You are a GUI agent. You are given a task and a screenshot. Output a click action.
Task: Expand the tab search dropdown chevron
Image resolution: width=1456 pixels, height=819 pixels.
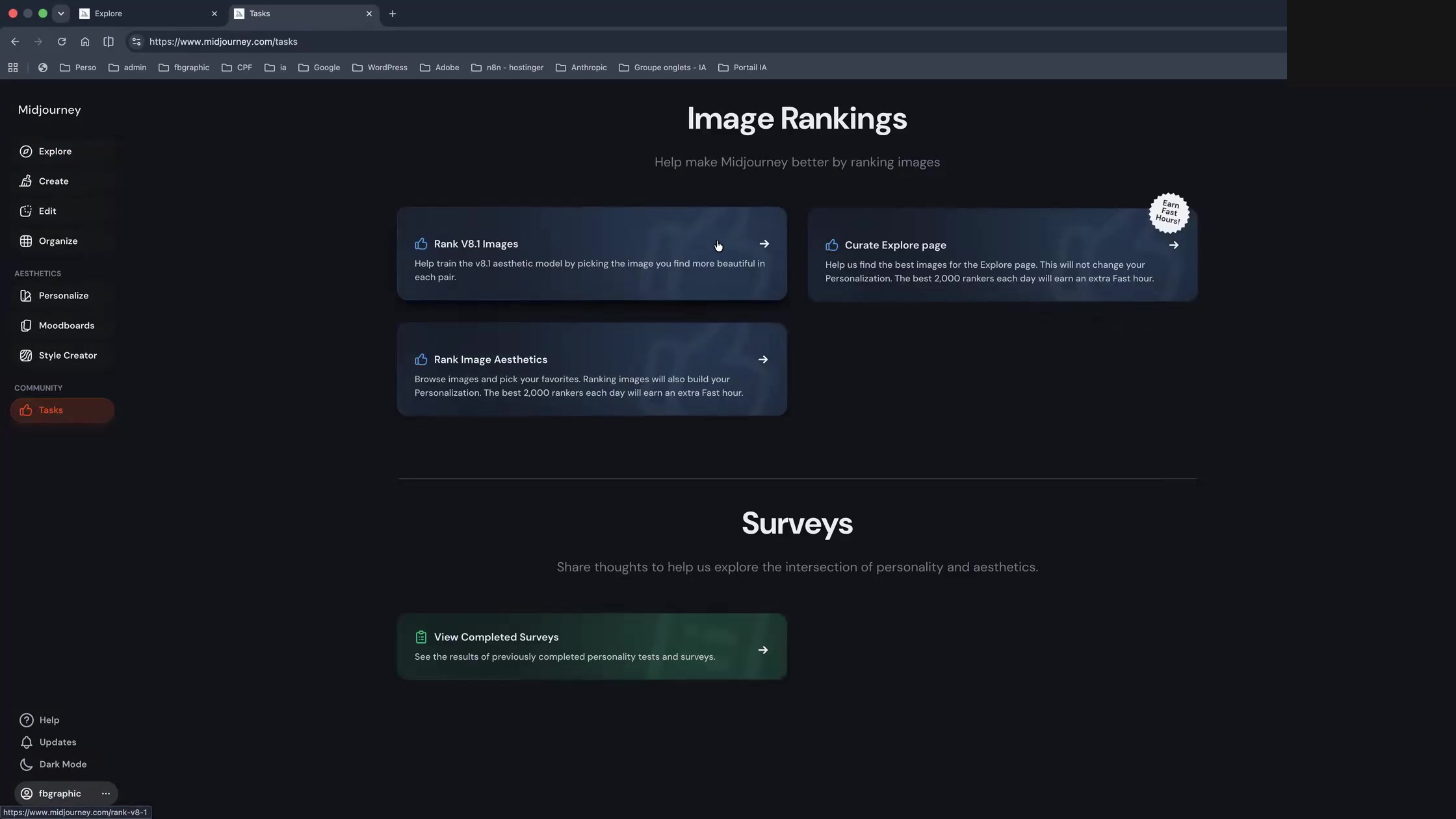(60, 14)
